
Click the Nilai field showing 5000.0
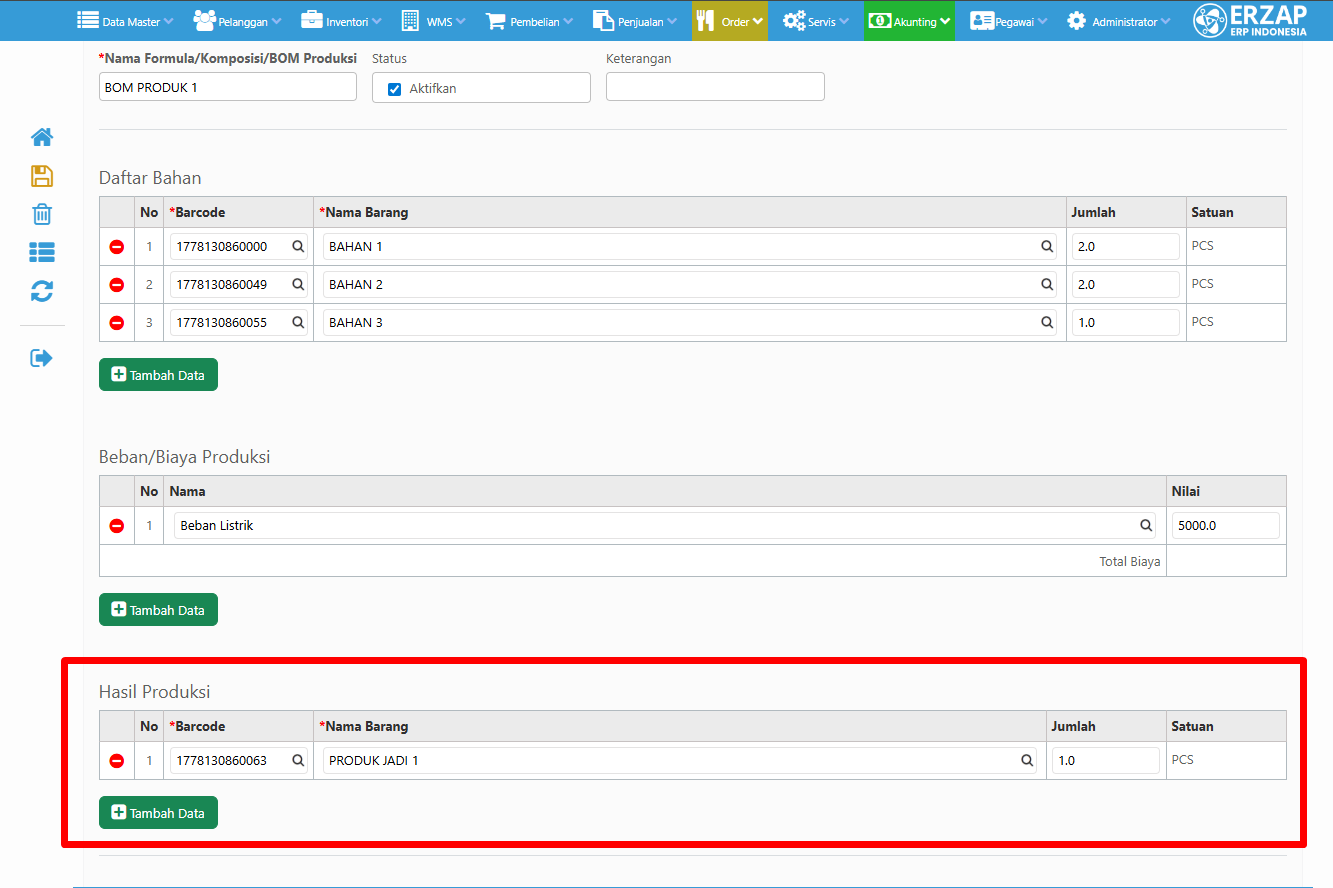coord(1226,525)
